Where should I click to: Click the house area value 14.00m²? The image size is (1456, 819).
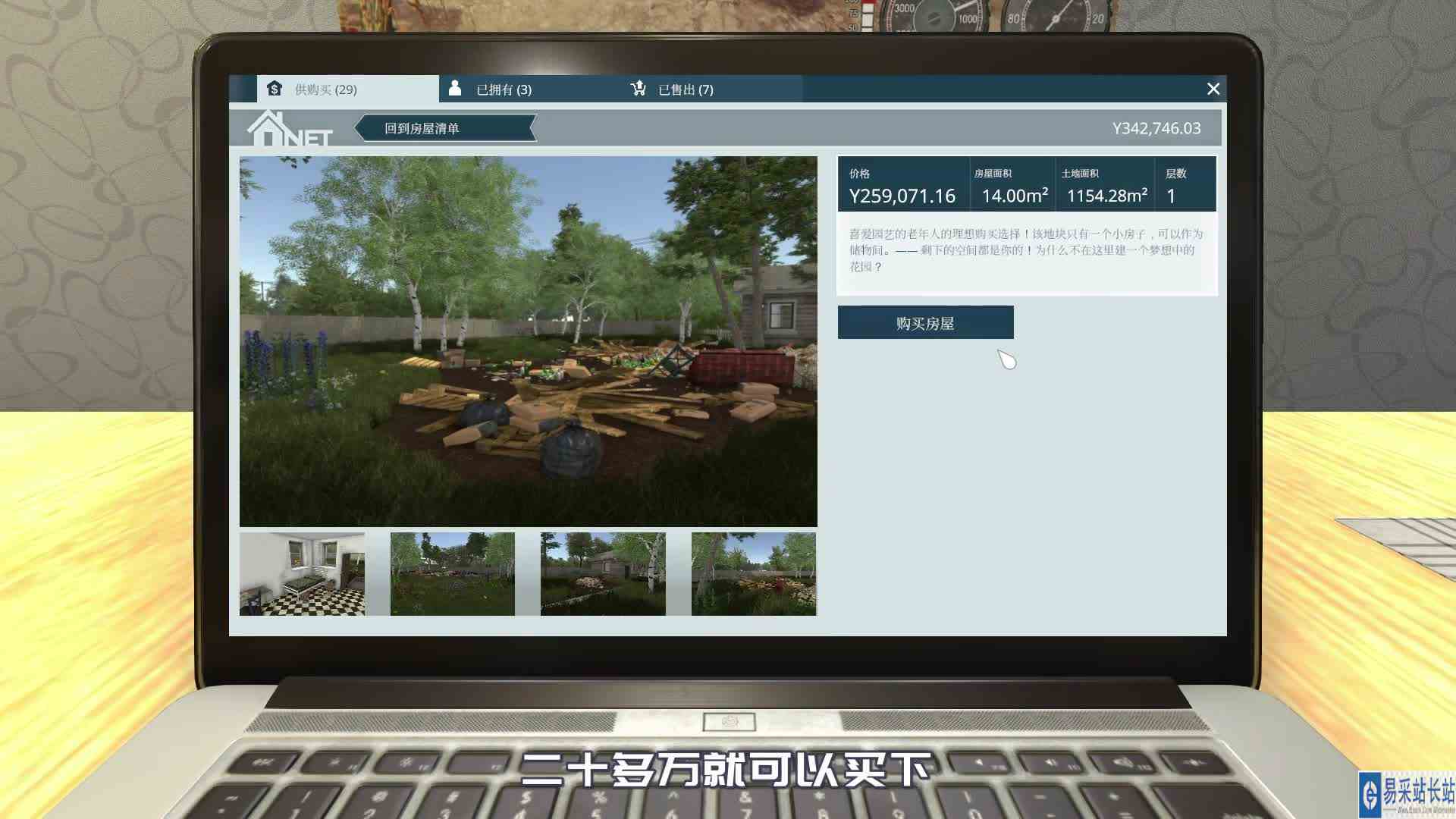point(1015,195)
